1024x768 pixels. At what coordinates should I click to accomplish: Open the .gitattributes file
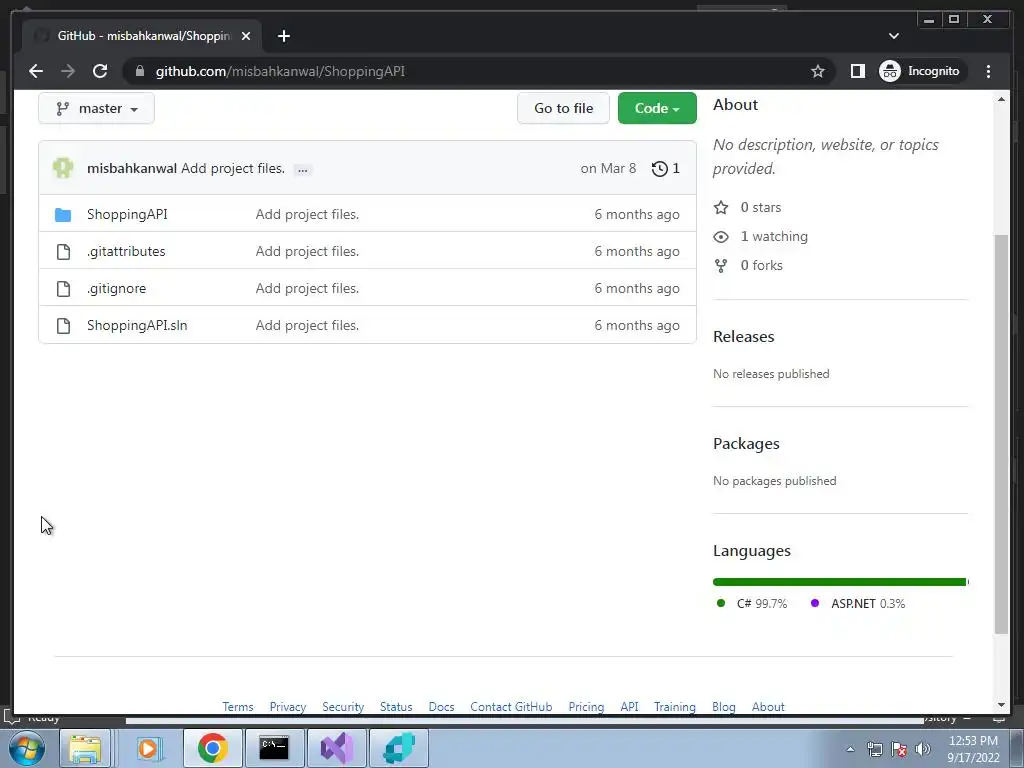pos(126,251)
